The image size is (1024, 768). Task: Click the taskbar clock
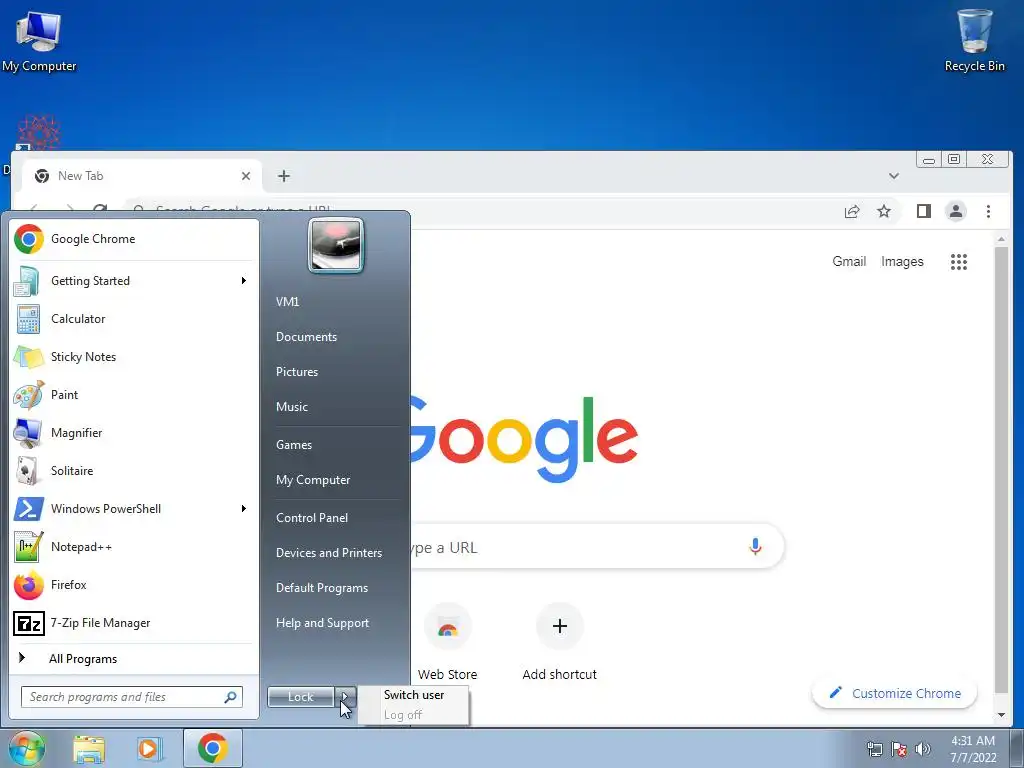tap(973, 749)
